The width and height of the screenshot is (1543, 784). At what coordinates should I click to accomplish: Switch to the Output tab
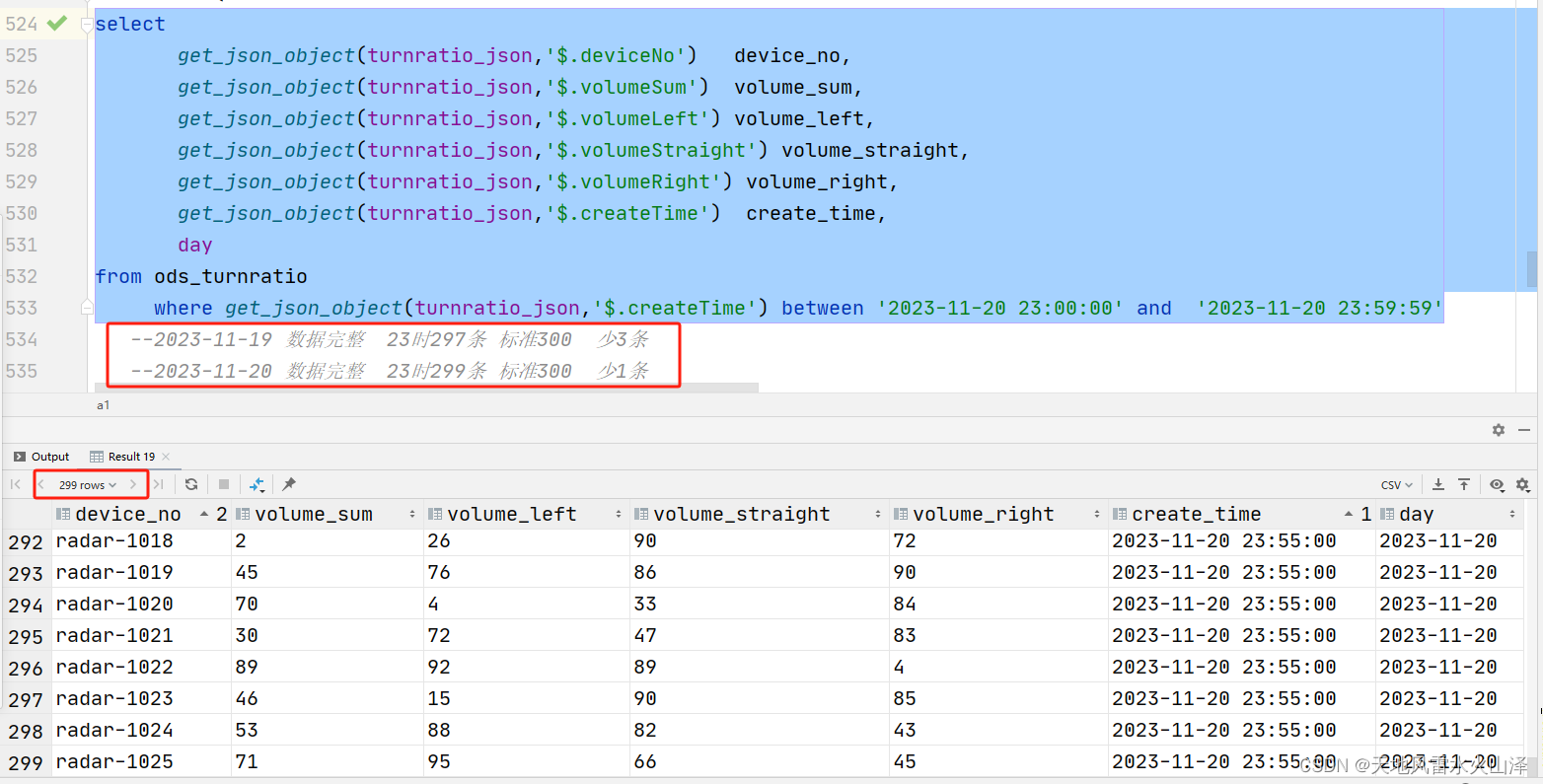click(x=41, y=457)
